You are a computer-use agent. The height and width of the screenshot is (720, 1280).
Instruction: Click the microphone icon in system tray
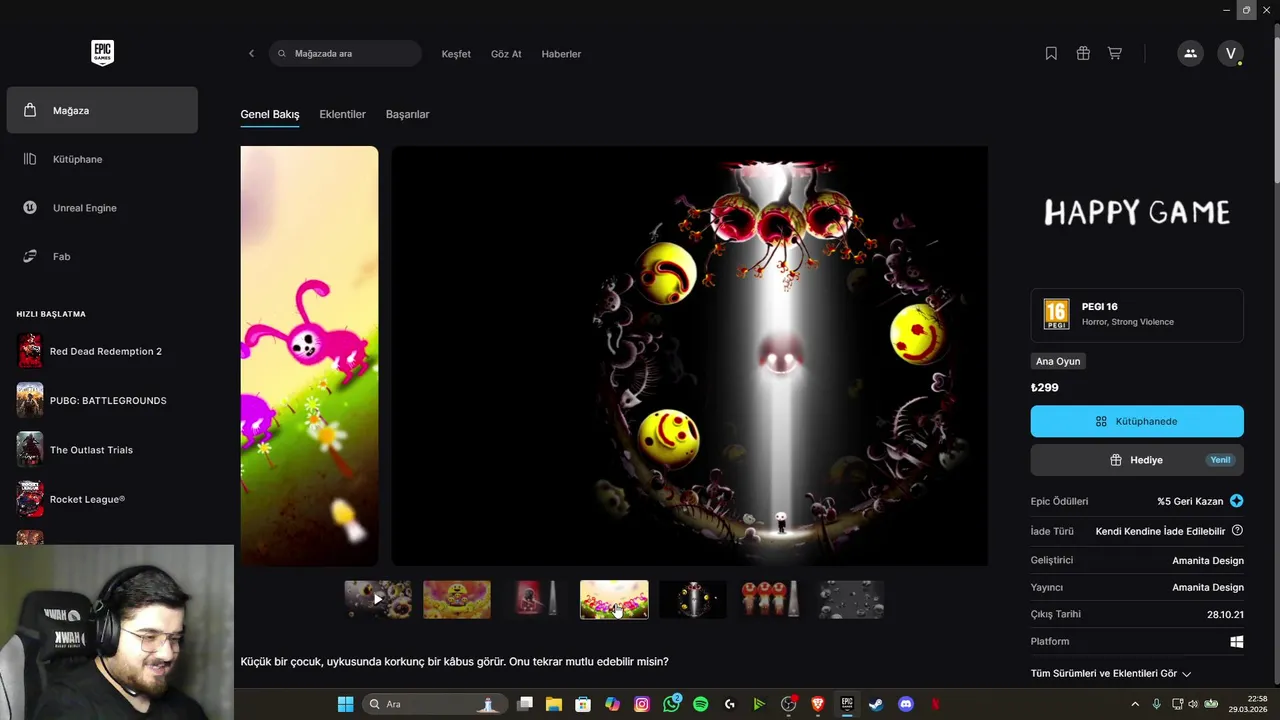pos(1157,704)
